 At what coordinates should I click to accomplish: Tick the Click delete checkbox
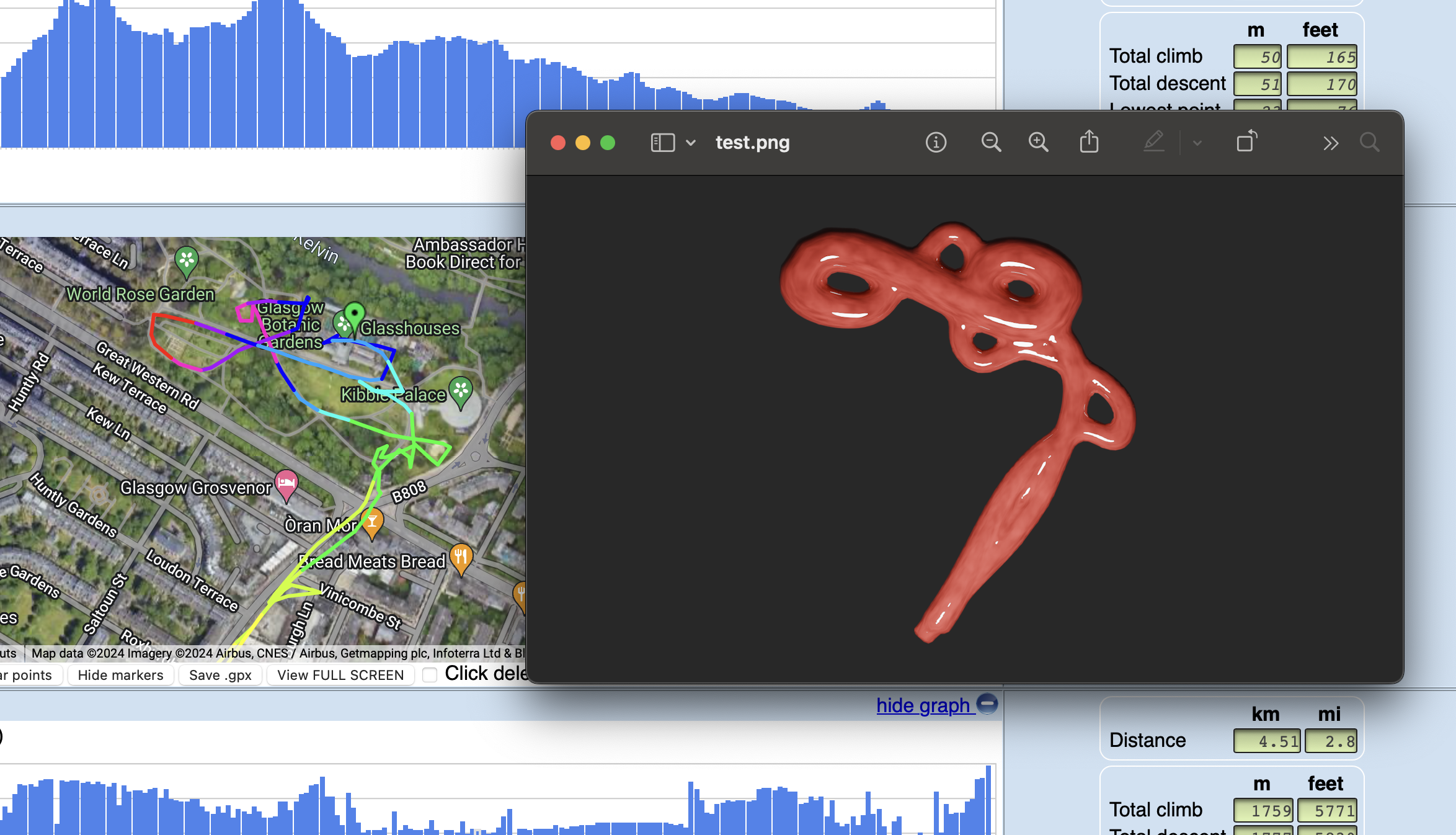[x=430, y=675]
